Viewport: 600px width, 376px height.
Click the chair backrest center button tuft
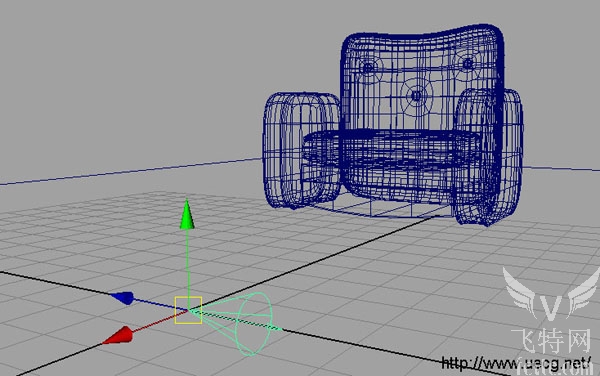tap(417, 95)
